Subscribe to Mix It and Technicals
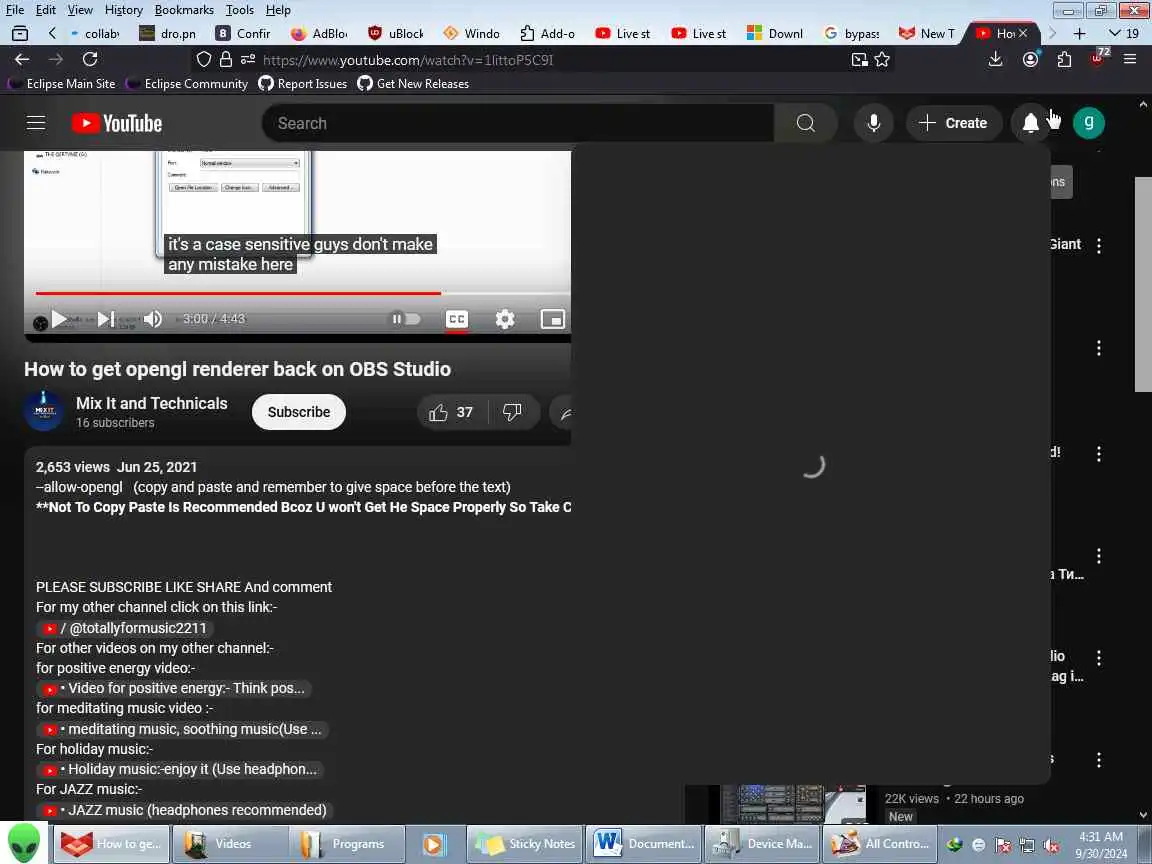This screenshot has height=864, width=1152. pyautogui.click(x=298, y=412)
